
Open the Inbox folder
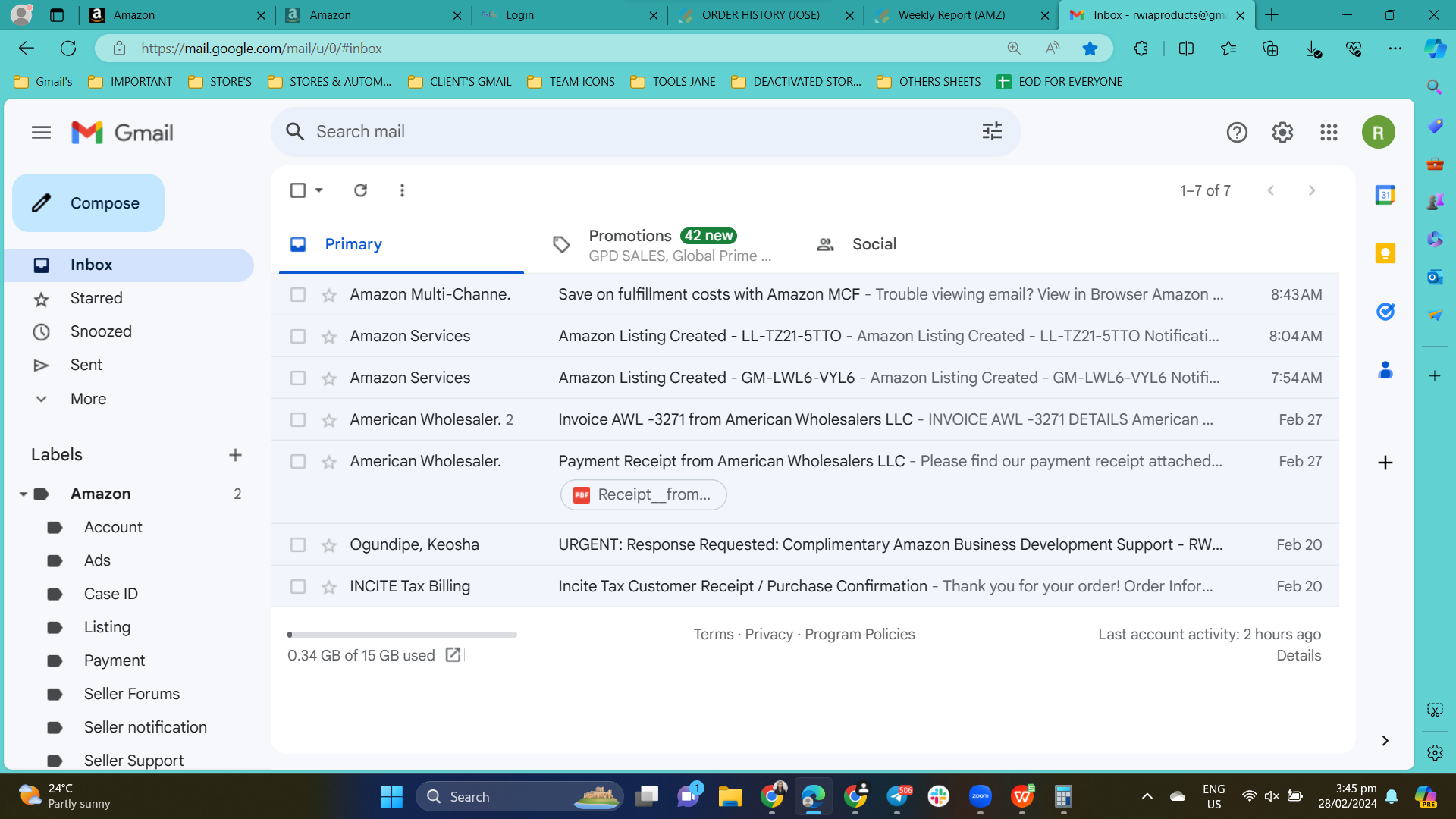[x=129, y=265]
